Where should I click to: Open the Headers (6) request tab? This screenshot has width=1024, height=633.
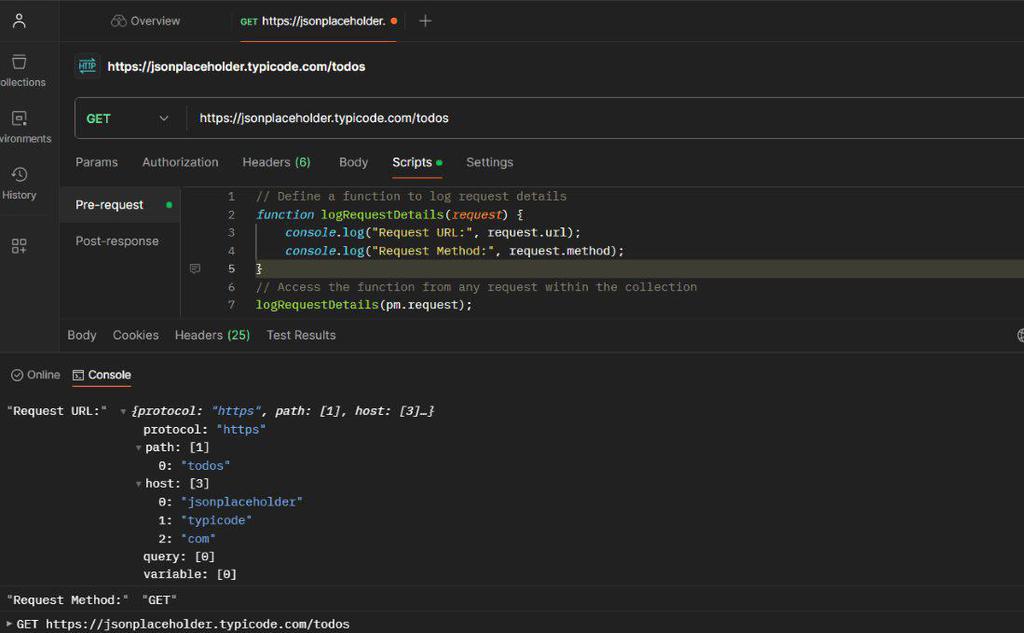(276, 162)
